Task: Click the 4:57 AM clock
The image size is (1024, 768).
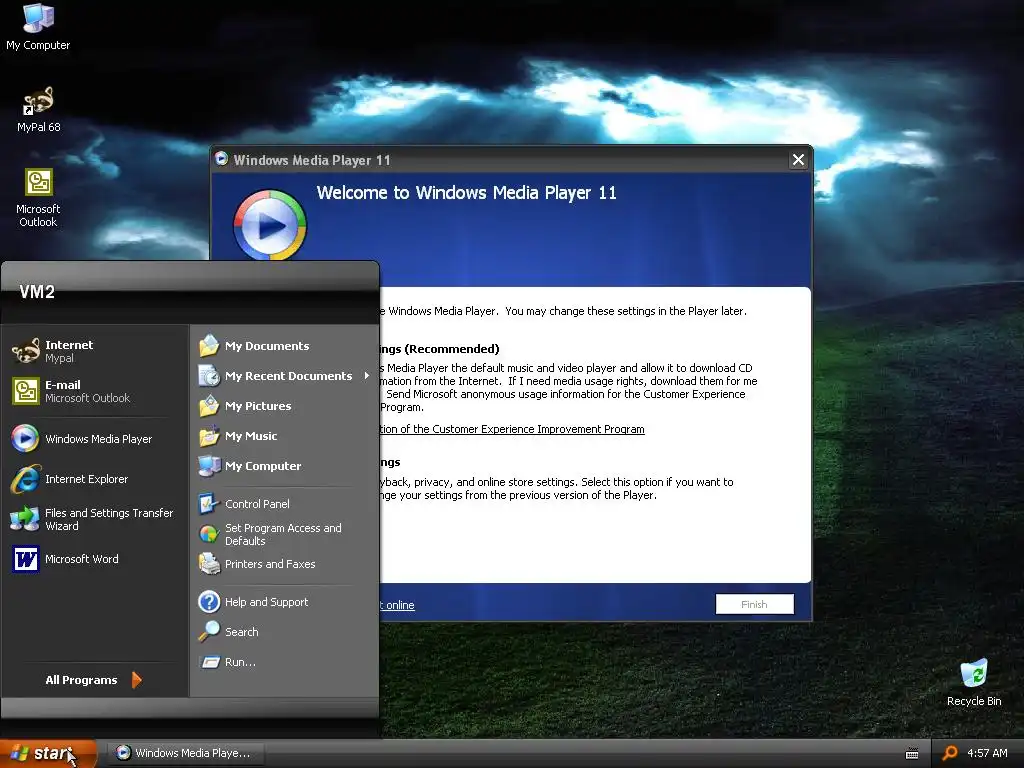Action: pyautogui.click(x=987, y=753)
